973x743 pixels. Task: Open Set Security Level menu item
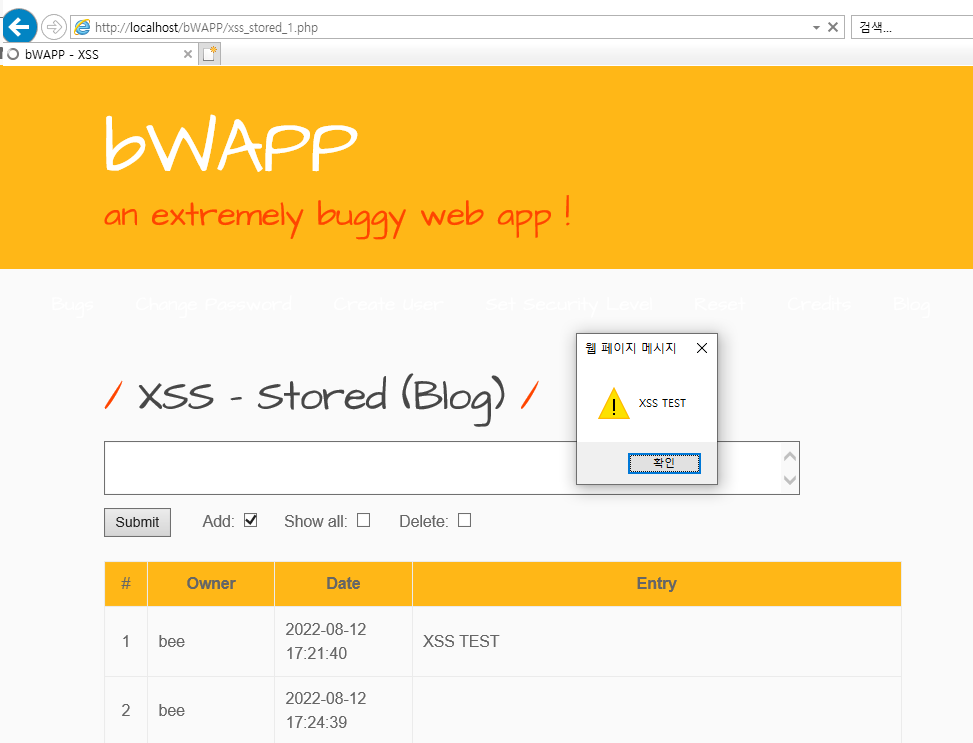click(569, 305)
